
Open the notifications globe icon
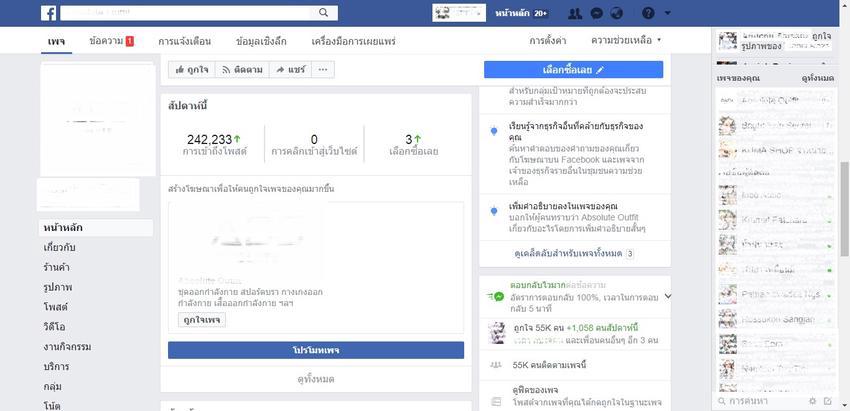(x=616, y=14)
